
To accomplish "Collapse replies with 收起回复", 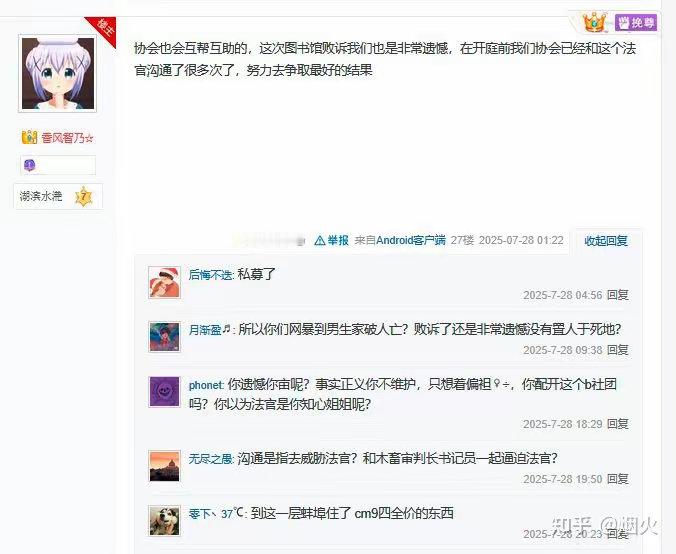I will [606, 241].
